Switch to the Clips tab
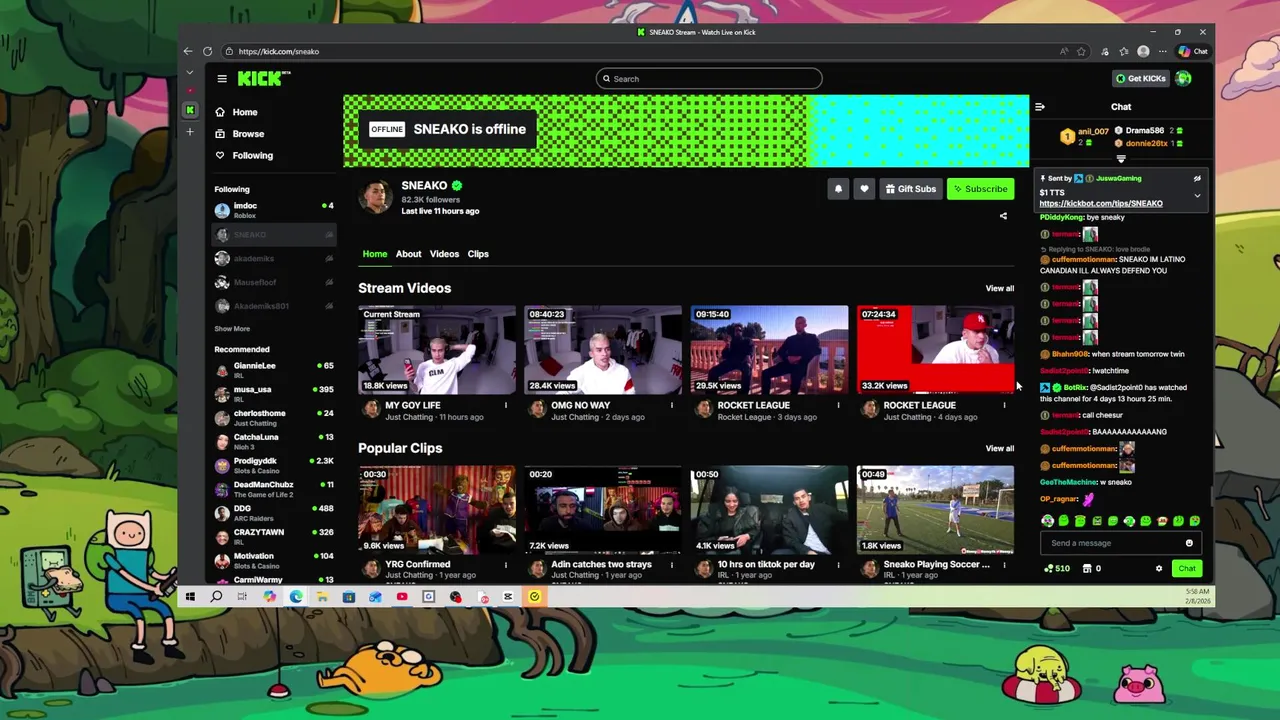Image resolution: width=1280 pixels, height=720 pixels. 478,254
